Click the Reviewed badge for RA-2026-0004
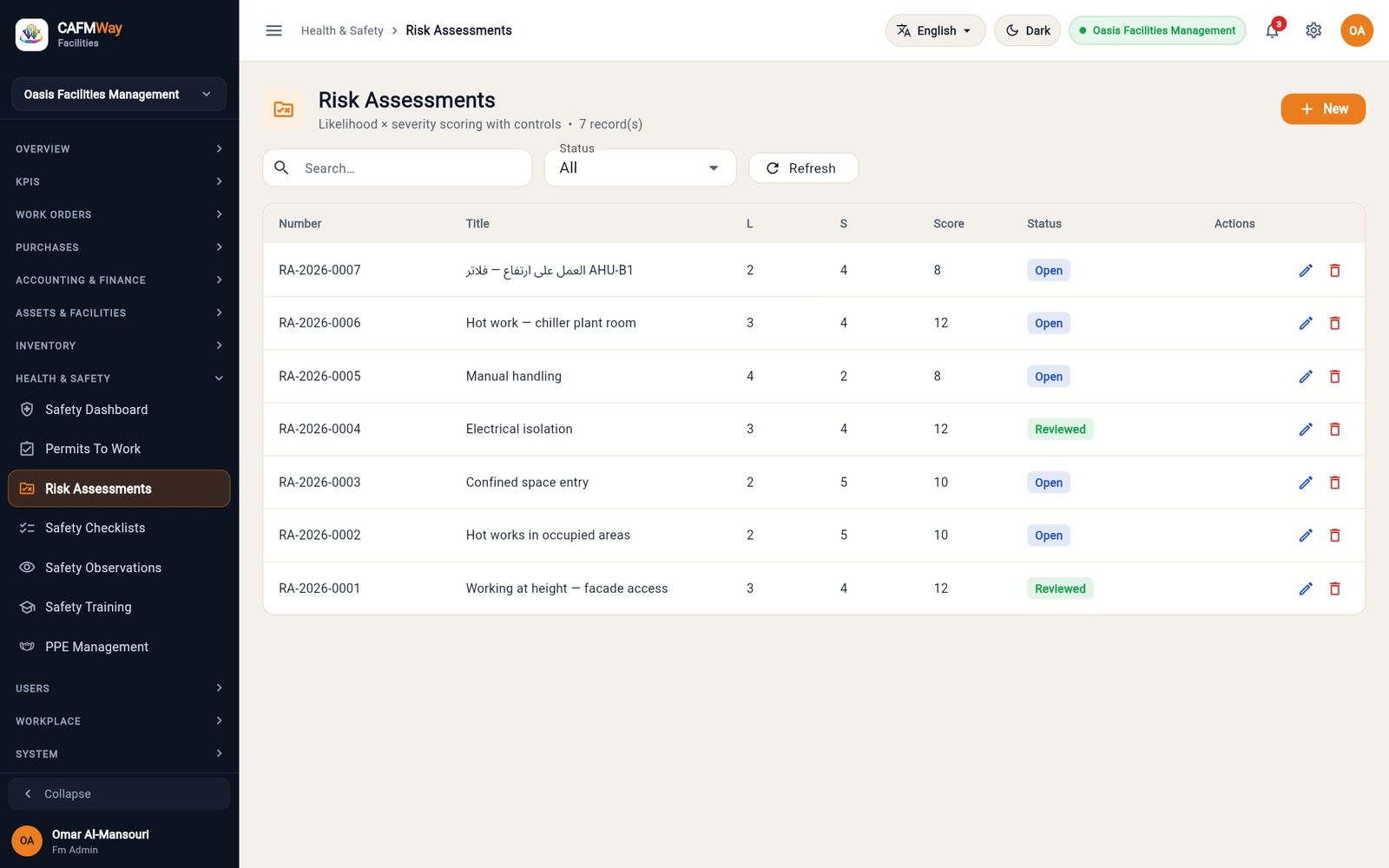The height and width of the screenshot is (868, 1389). point(1060,429)
